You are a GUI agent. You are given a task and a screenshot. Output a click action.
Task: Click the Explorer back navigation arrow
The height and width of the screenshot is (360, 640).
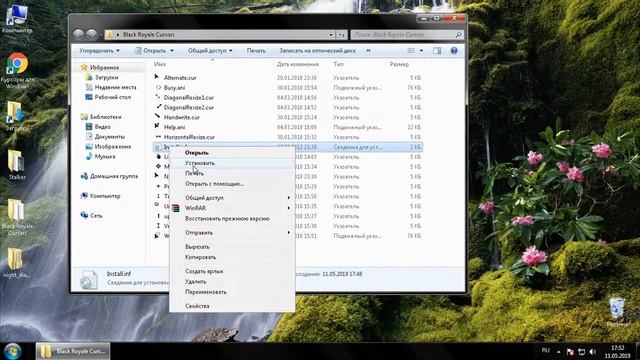[79, 35]
